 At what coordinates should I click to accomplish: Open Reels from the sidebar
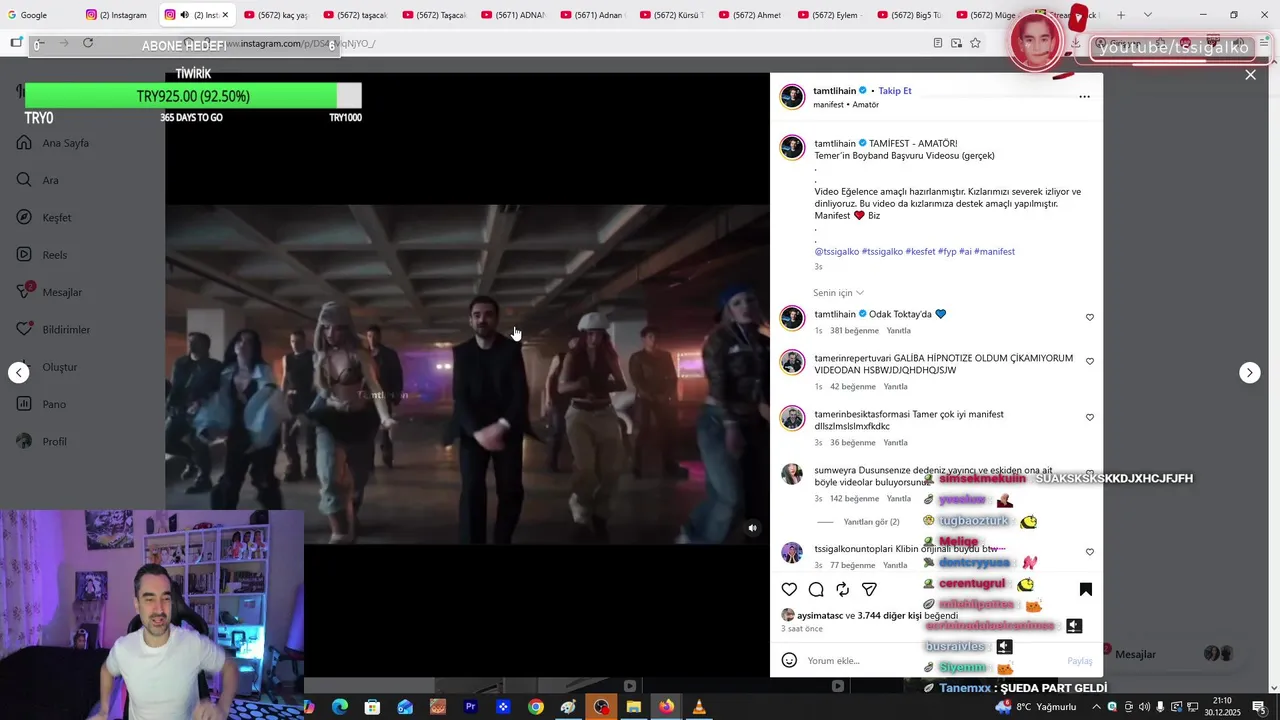pyautogui.click(x=42, y=255)
